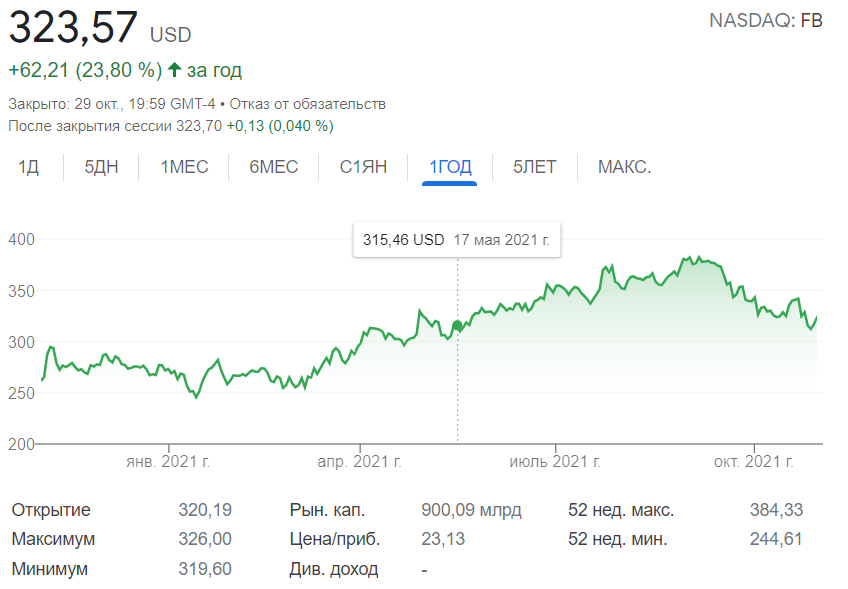Click the NASDAQ: FB ticker label
The image size is (848, 589).
pos(766,21)
